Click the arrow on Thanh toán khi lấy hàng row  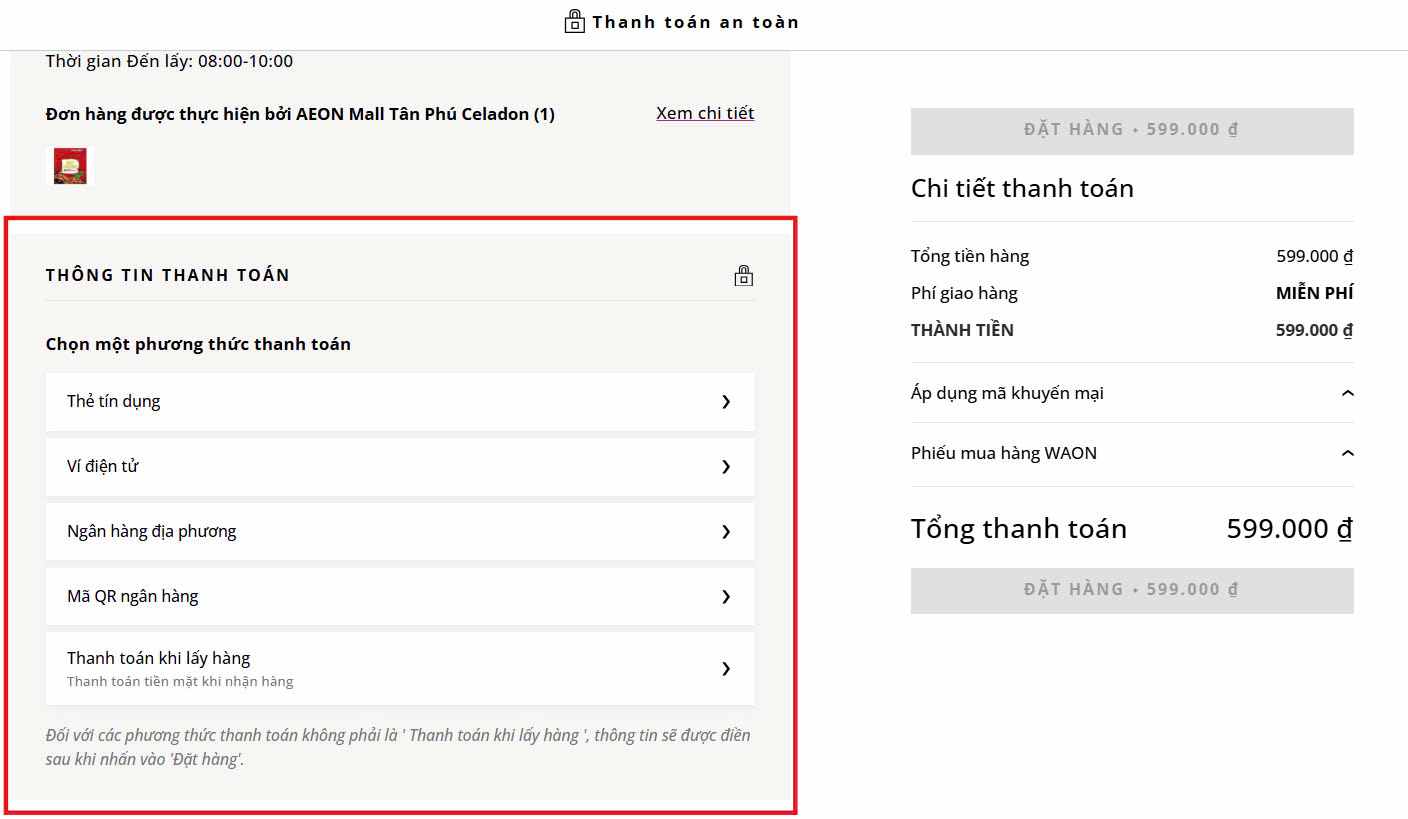coord(726,669)
